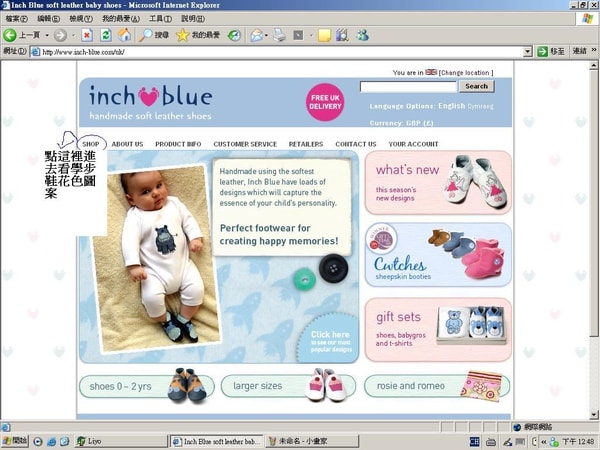The image size is (600, 450).
Task: Open the CONTACT US link
Action: 356,144
